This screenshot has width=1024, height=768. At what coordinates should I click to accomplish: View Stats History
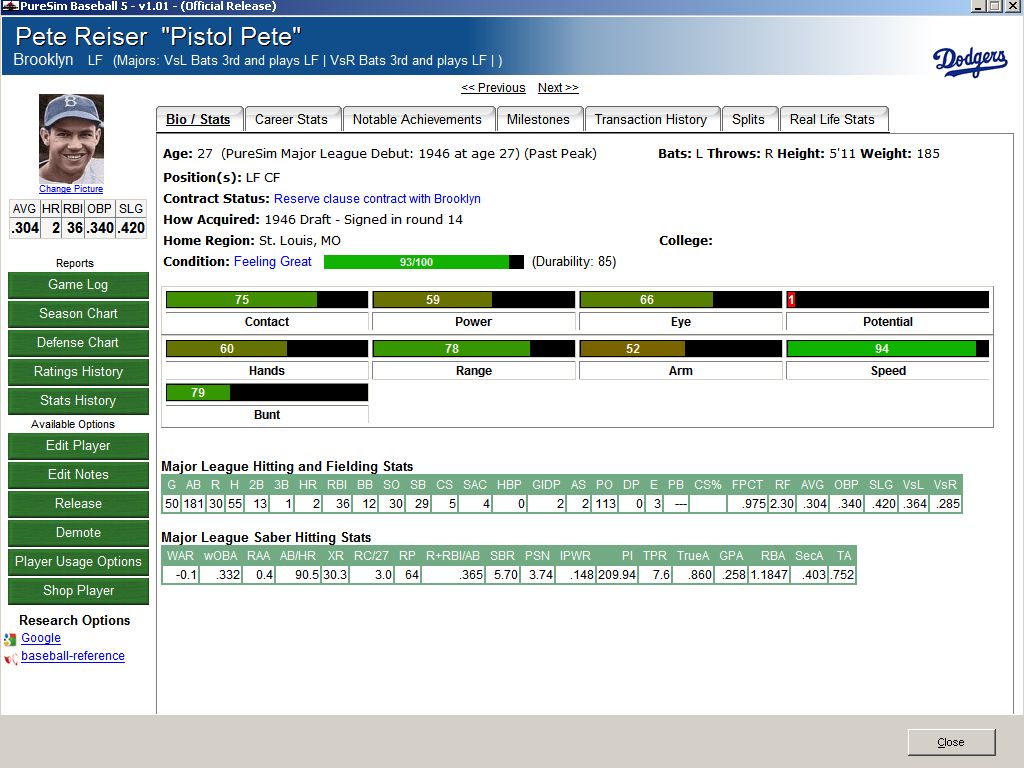coord(78,400)
